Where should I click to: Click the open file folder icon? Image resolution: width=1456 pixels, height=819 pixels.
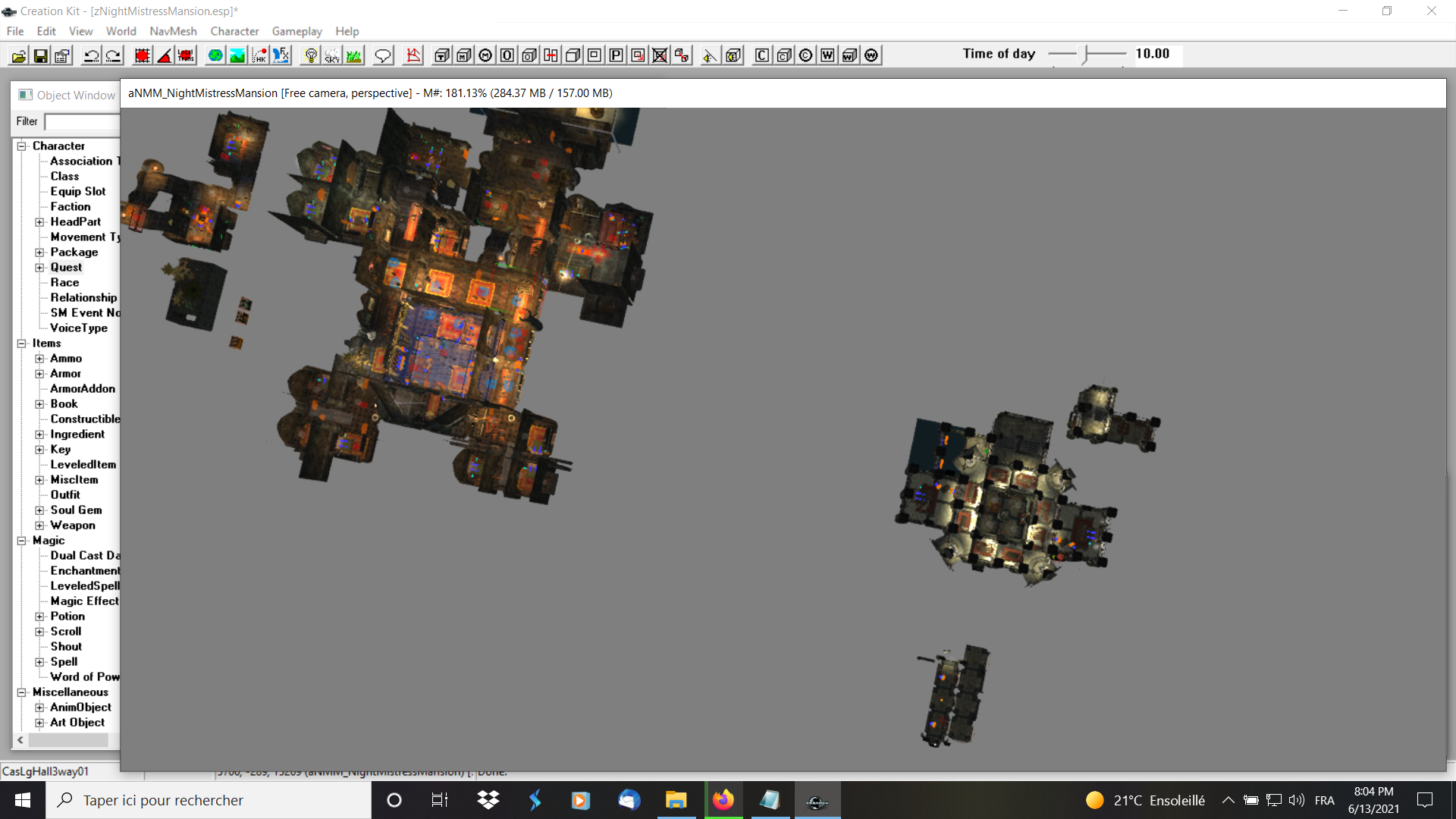19,55
